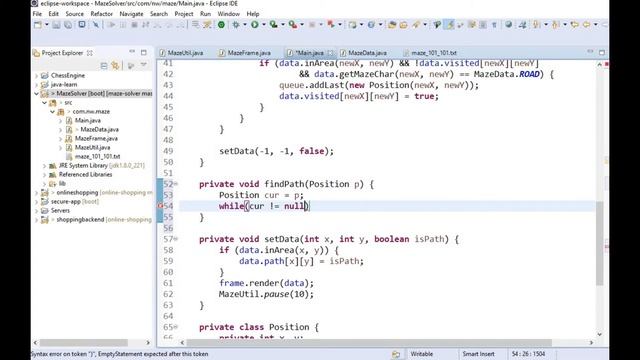Open the Window menu
The width and height of the screenshot is (640, 360).
coord(229,14)
